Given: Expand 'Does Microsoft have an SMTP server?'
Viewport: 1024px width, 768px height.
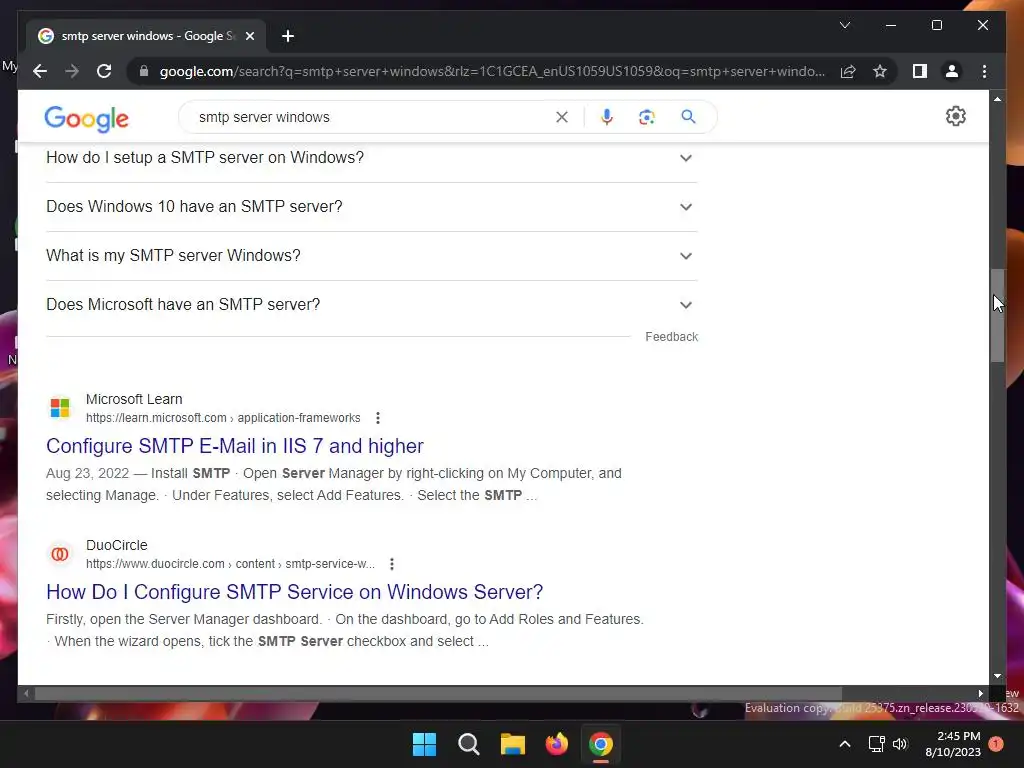Looking at the screenshot, I should point(372,304).
